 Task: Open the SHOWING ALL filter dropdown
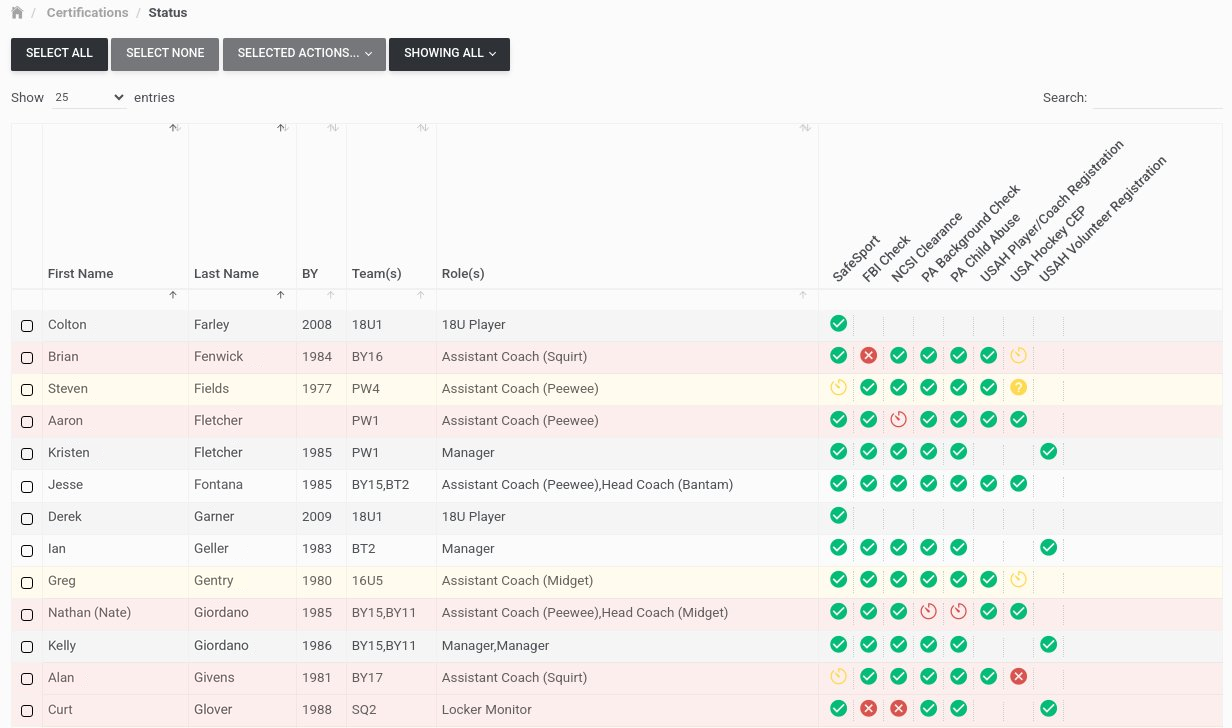pyautogui.click(x=449, y=54)
